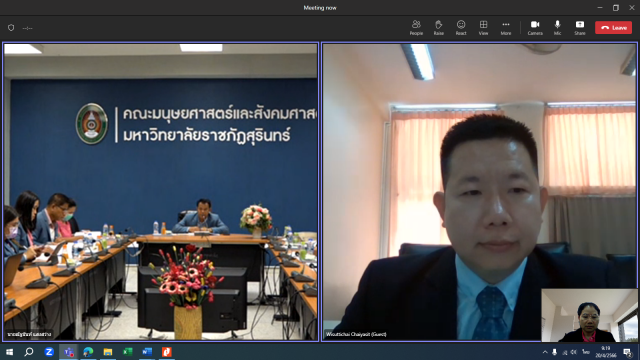Click the Thai participant name label on conference room tile

[29, 334]
